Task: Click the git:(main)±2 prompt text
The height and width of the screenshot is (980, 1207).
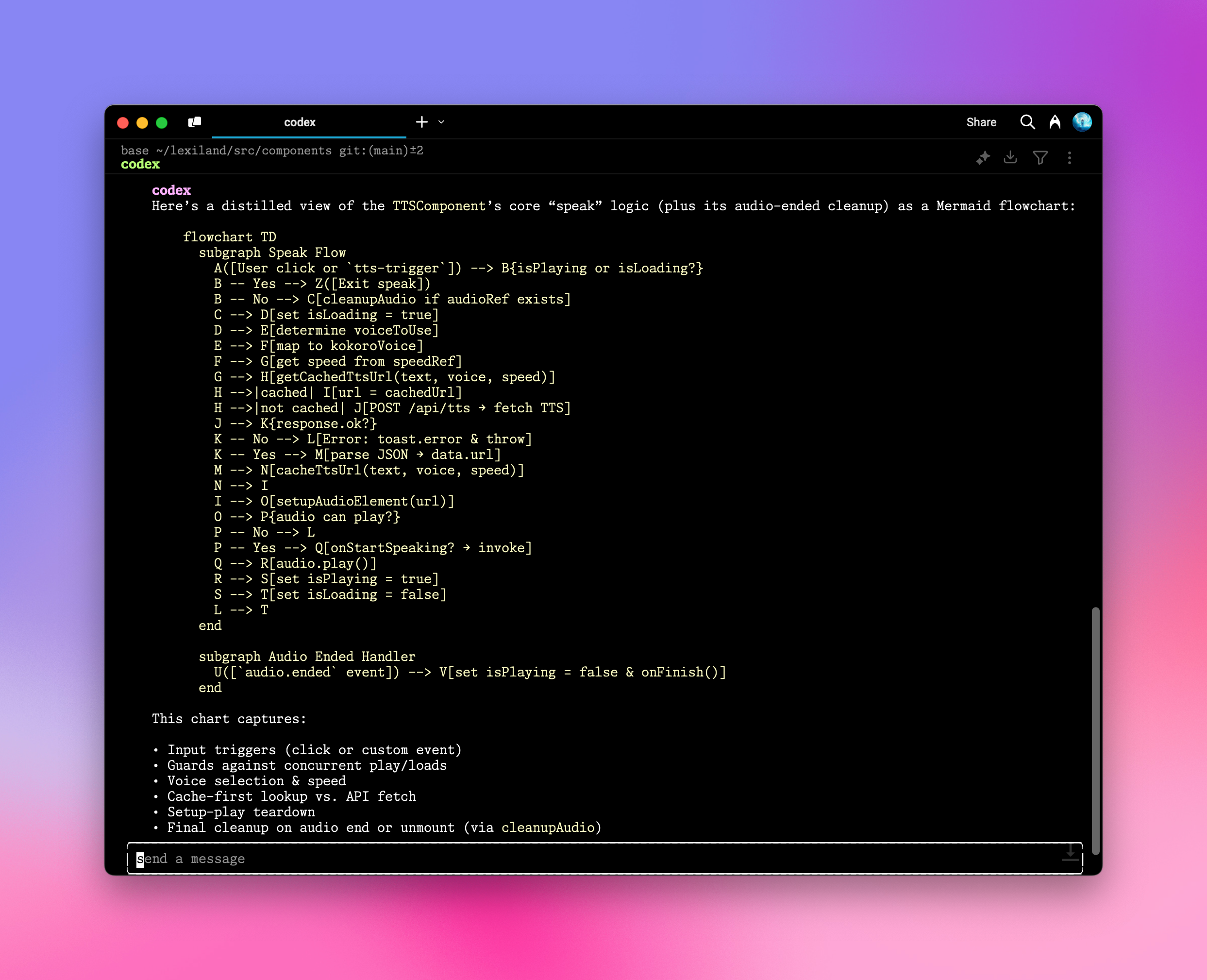Action: [x=381, y=151]
